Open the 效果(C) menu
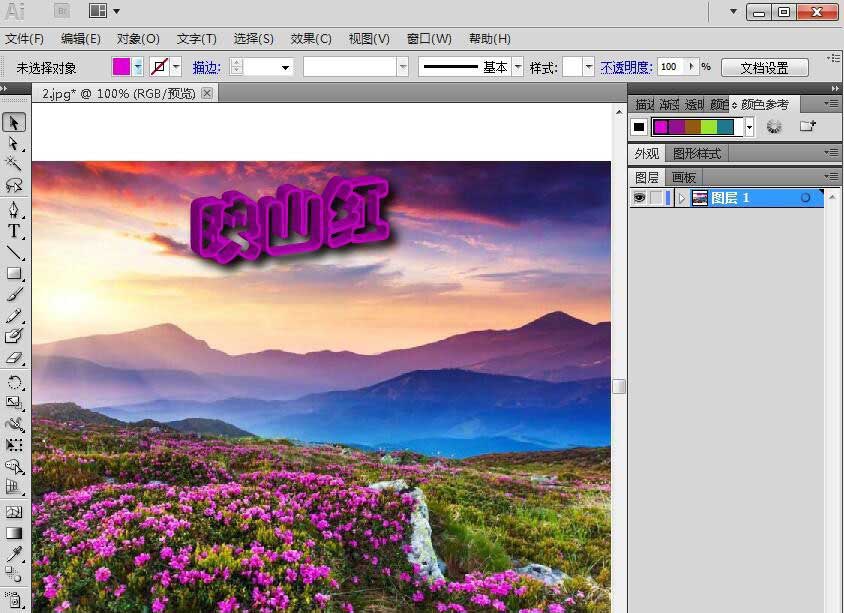Viewport: 844px width, 613px height. (x=310, y=39)
